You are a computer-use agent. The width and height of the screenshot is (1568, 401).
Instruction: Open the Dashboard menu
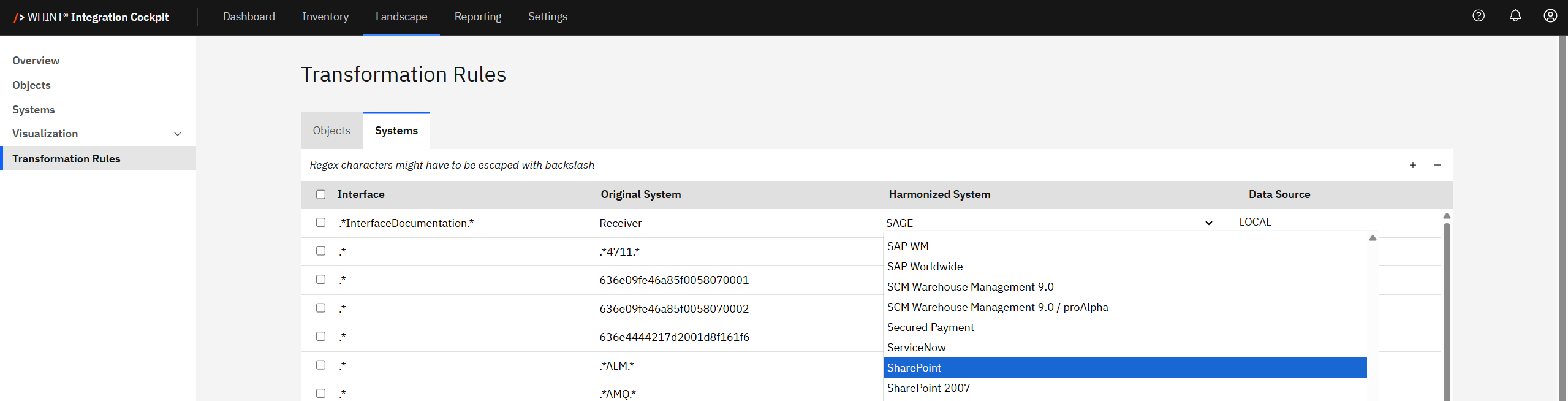click(x=249, y=17)
